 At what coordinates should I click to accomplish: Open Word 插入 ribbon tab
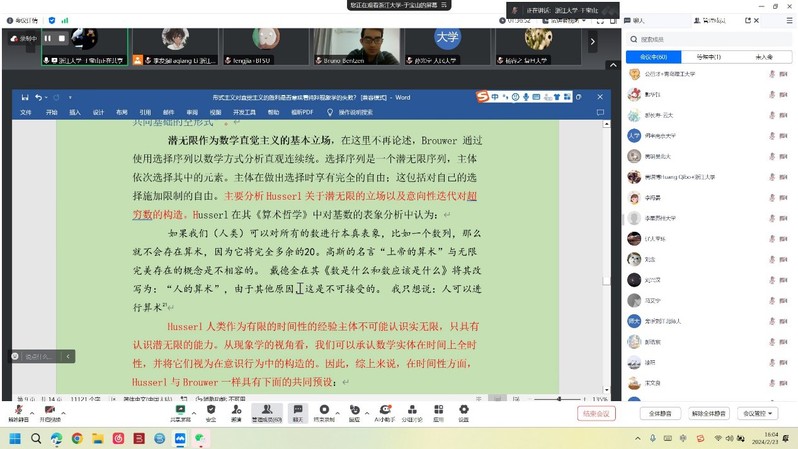75,113
